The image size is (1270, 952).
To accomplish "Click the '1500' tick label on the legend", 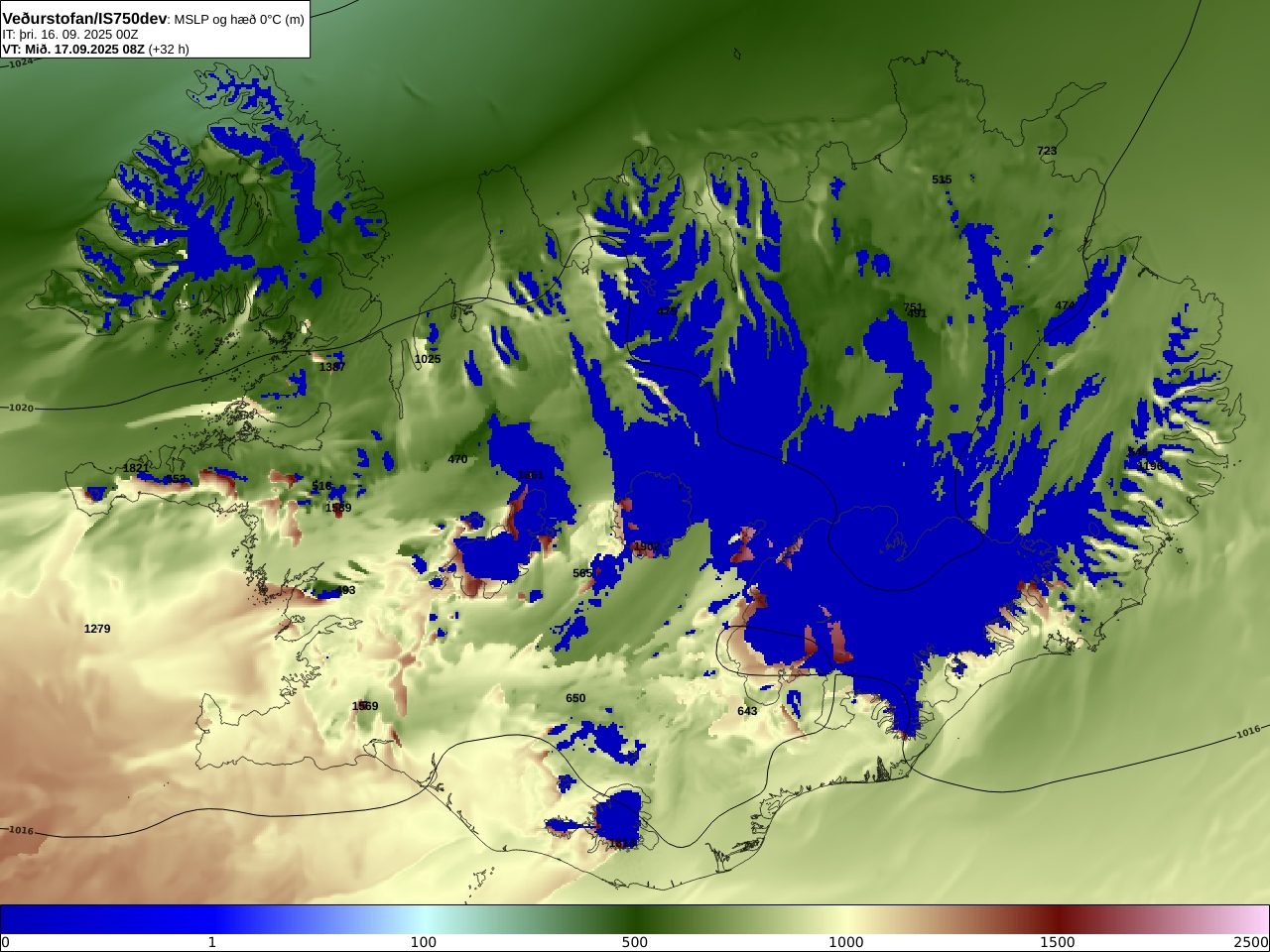I will (1058, 942).
